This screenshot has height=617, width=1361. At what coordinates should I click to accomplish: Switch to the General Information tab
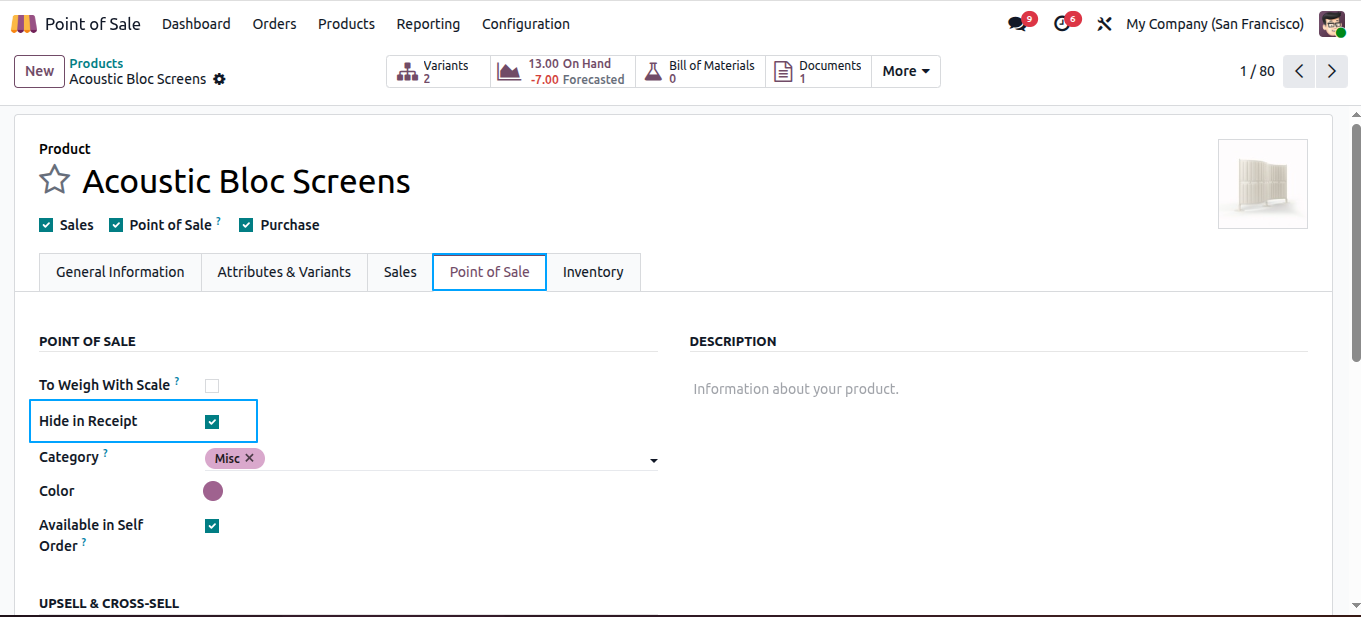click(120, 272)
